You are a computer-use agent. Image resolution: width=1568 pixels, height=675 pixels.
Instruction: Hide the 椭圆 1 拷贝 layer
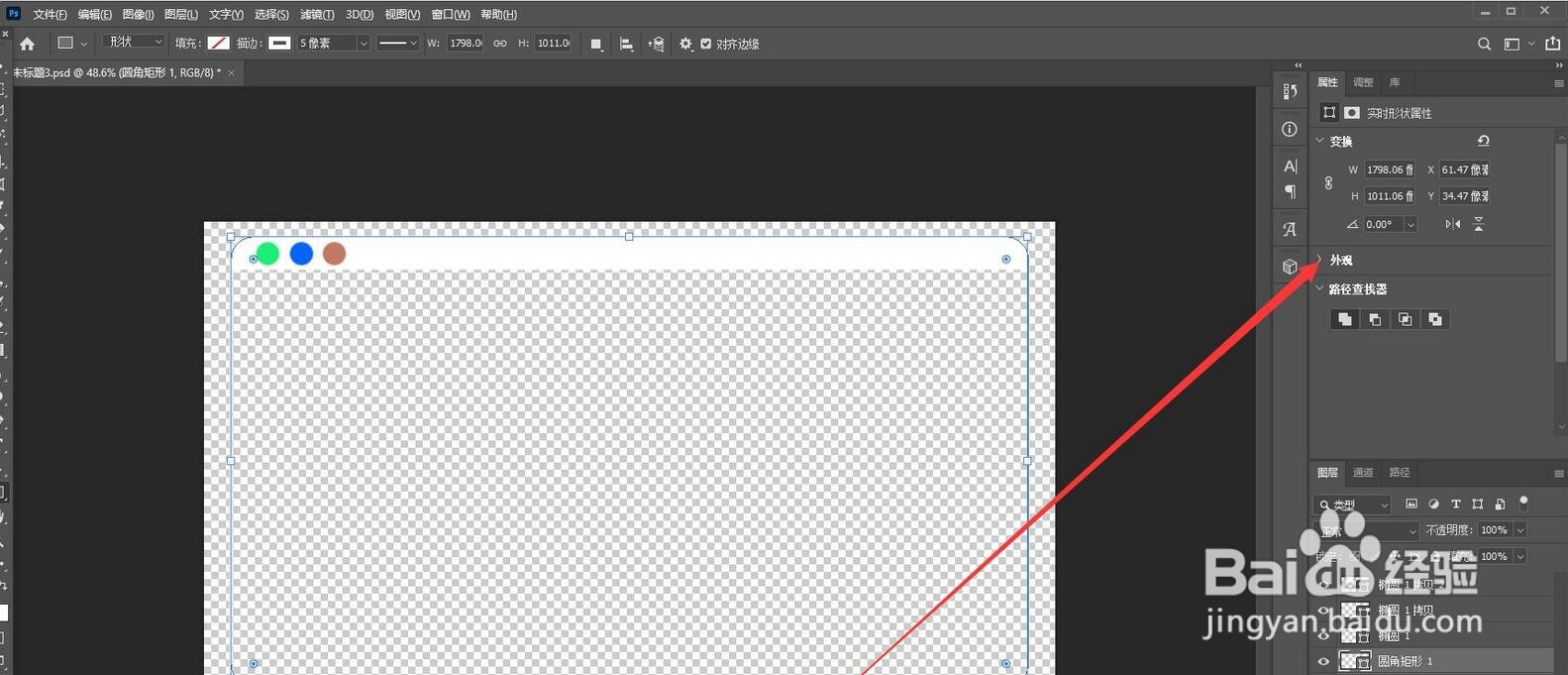click(1323, 610)
